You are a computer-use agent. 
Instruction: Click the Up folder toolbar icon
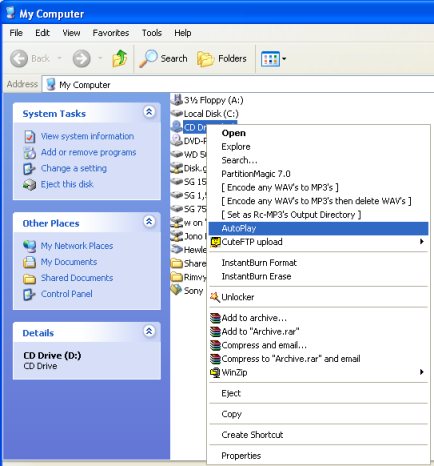click(x=119, y=59)
